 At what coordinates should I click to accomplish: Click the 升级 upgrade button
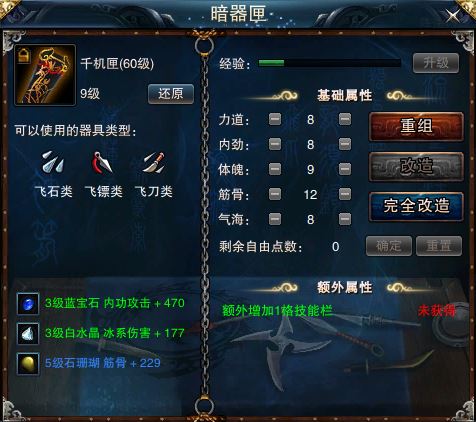coord(436,63)
